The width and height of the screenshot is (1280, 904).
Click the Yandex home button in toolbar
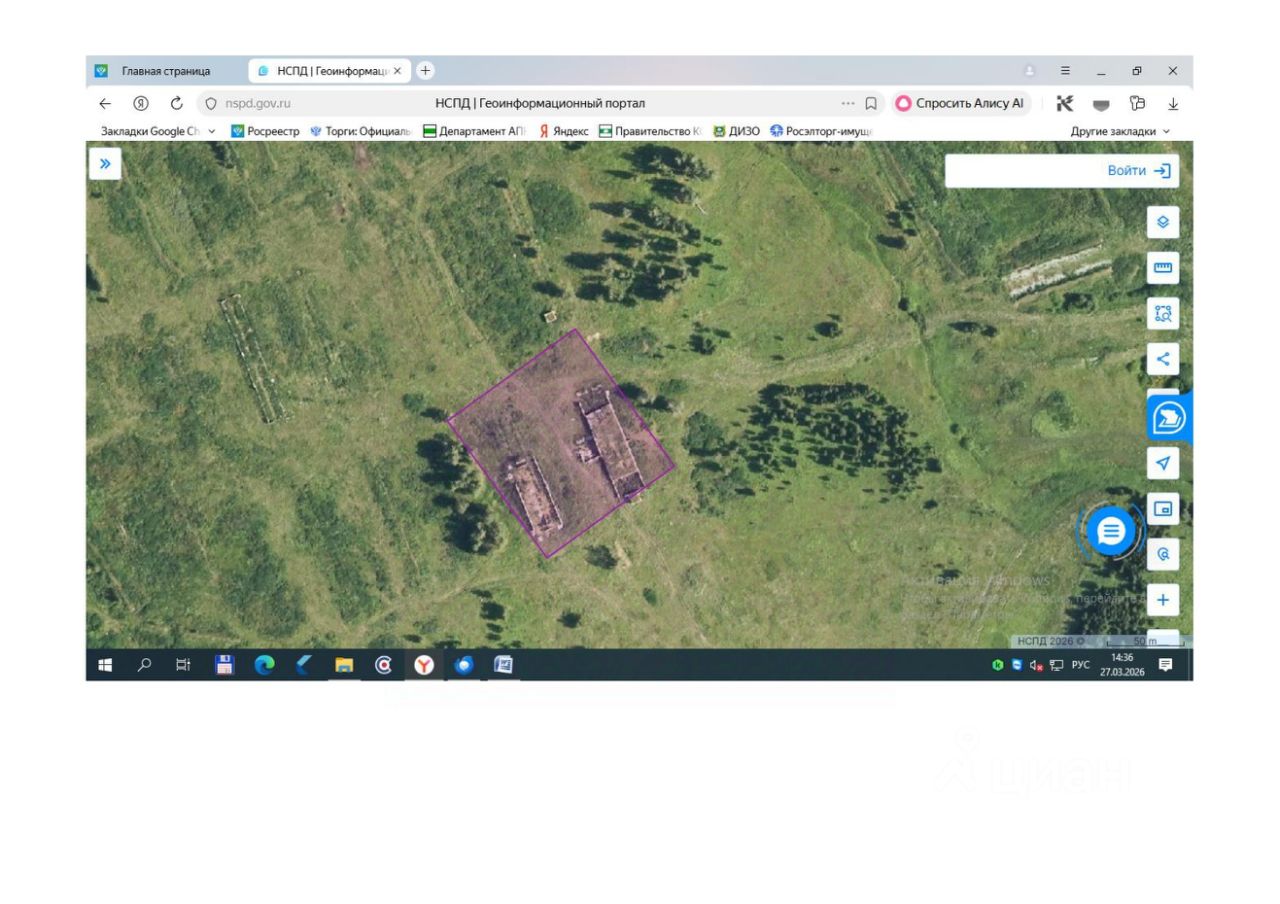(x=141, y=103)
